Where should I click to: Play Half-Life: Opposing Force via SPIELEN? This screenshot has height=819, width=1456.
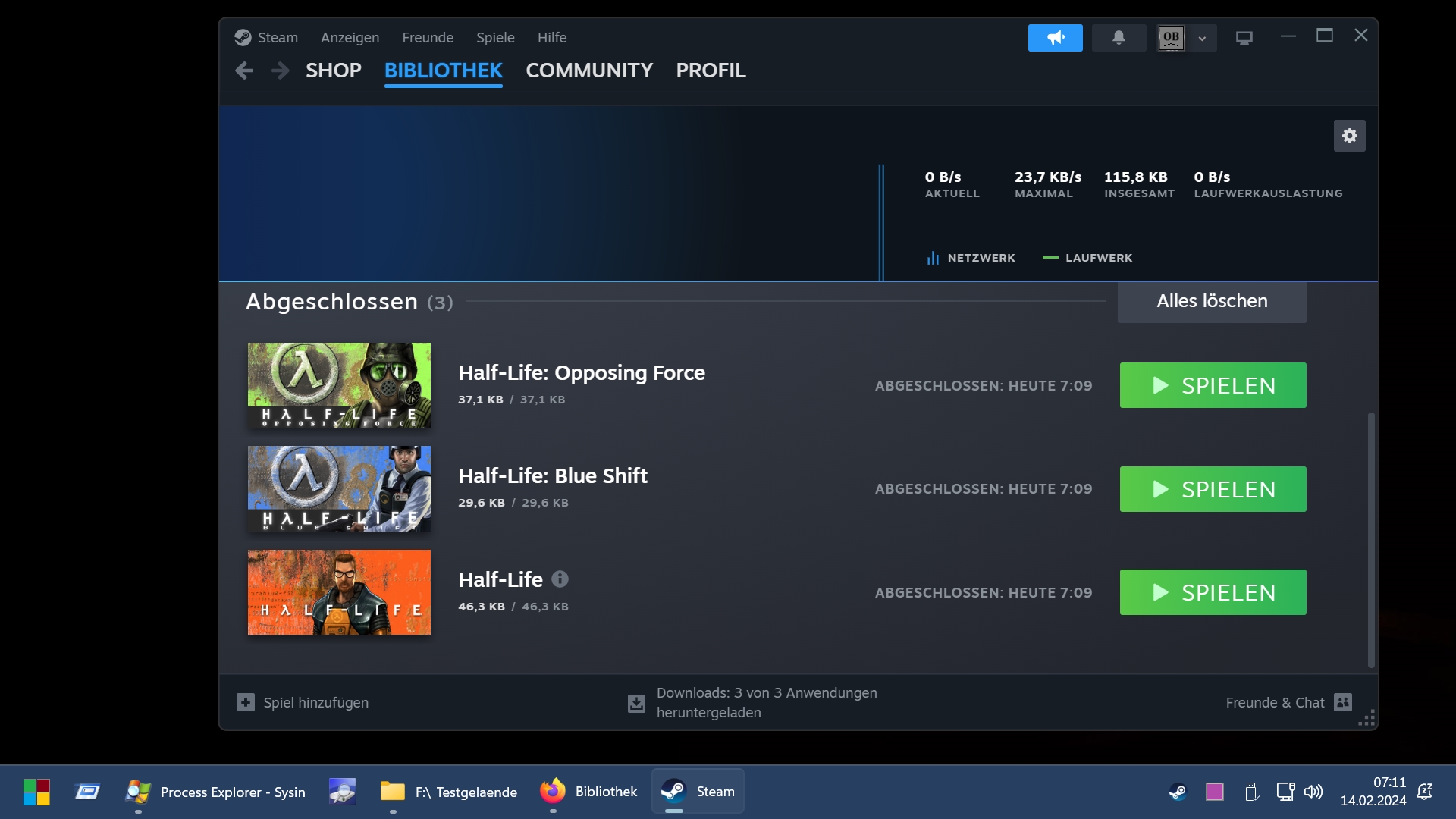click(1213, 385)
